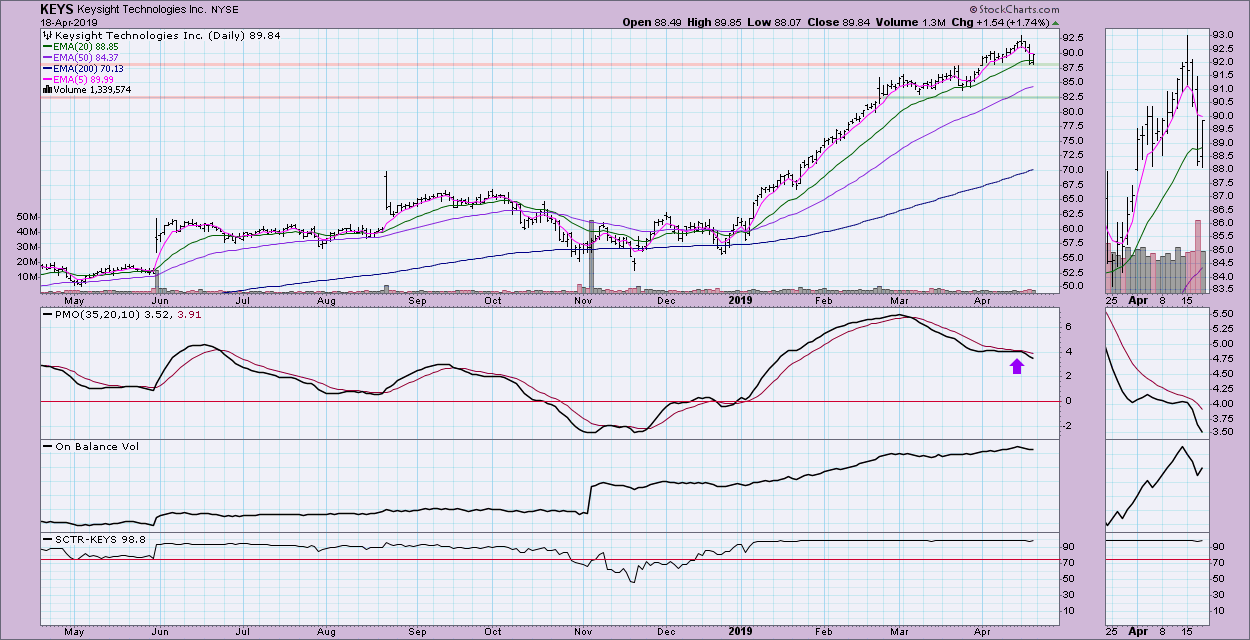
Task: Click the 77.5 price axis label
Action: 1074,126
